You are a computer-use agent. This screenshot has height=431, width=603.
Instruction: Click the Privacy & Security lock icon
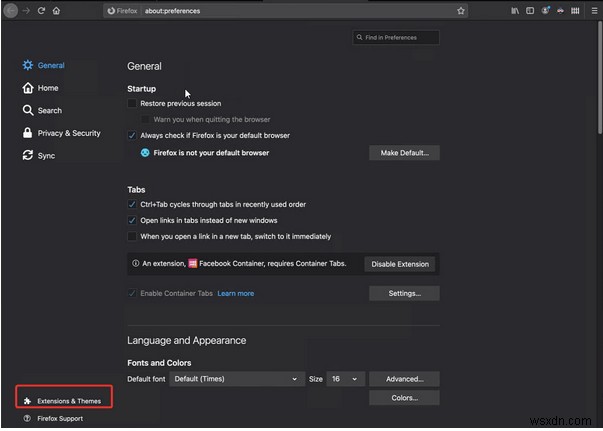point(27,133)
